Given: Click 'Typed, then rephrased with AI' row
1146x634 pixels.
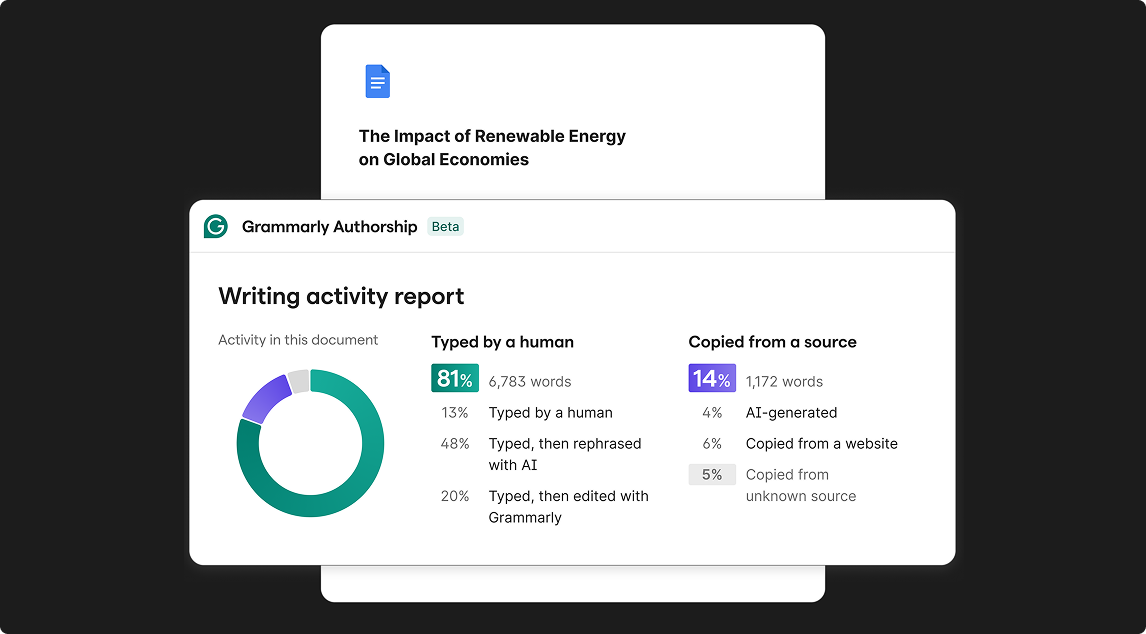Looking at the screenshot, I should [x=541, y=454].
